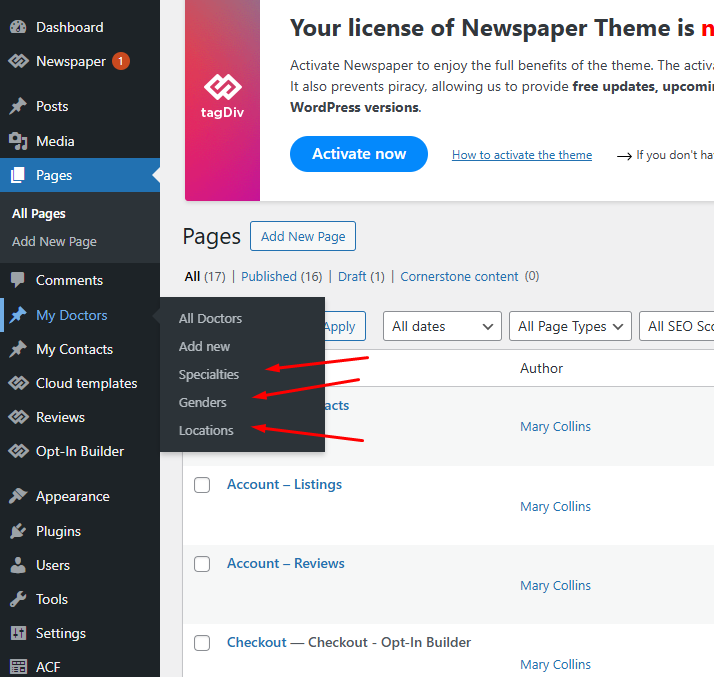
Task: Show All (17) pages filter
Action: click(205, 276)
